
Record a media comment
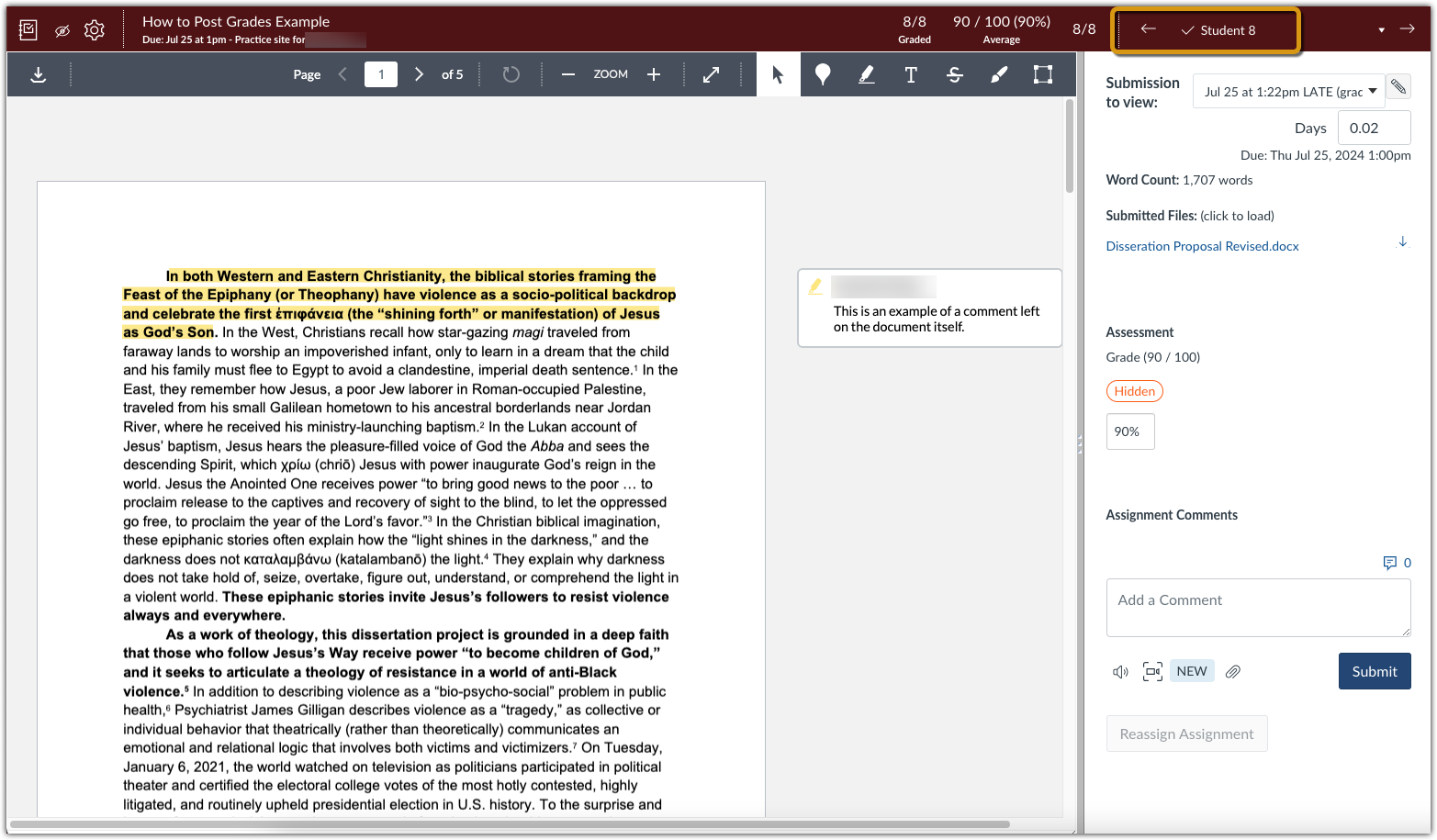pyautogui.click(x=1152, y=672)
